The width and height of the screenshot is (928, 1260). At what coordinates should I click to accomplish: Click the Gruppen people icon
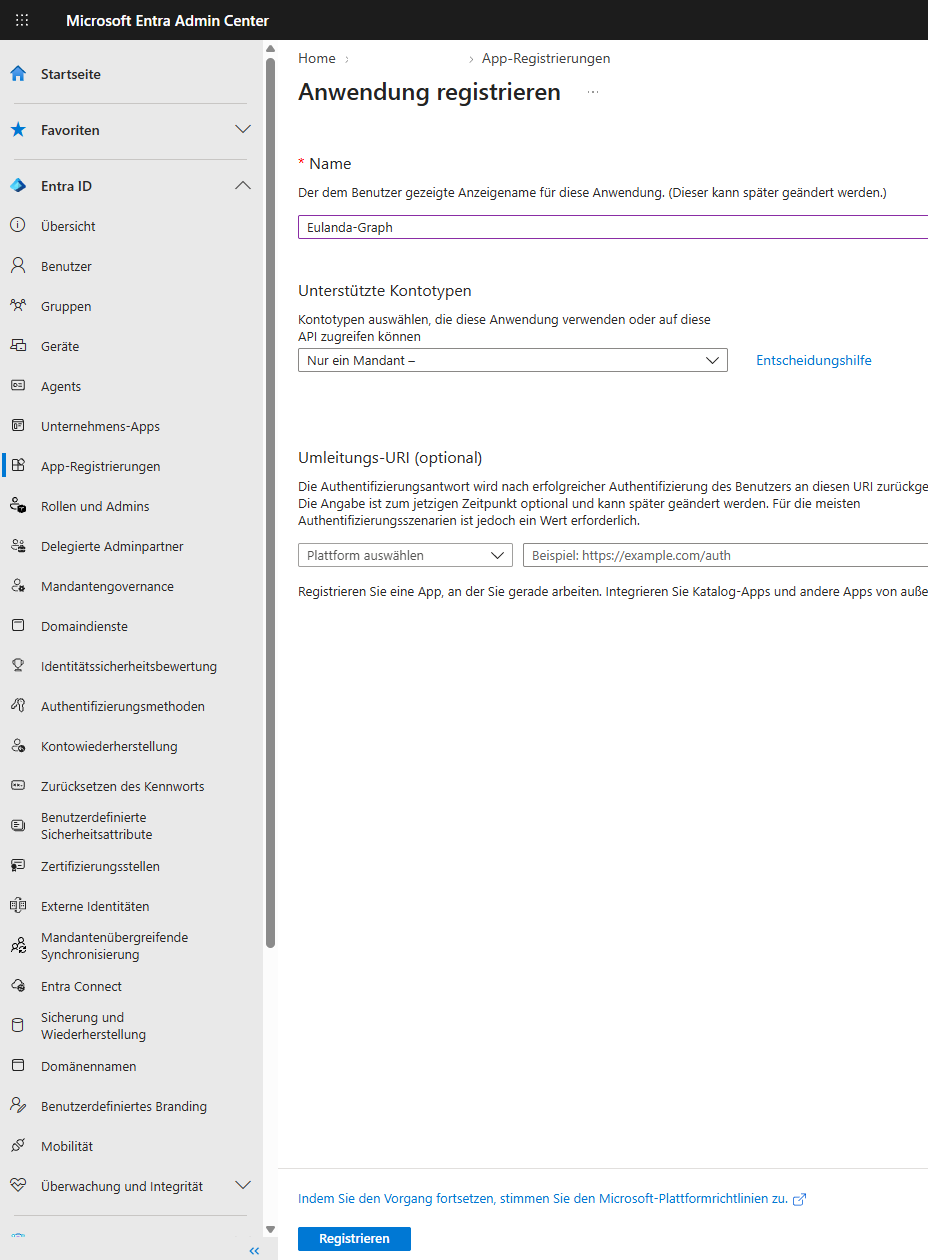pyautogui.click(x=18, y=306)
